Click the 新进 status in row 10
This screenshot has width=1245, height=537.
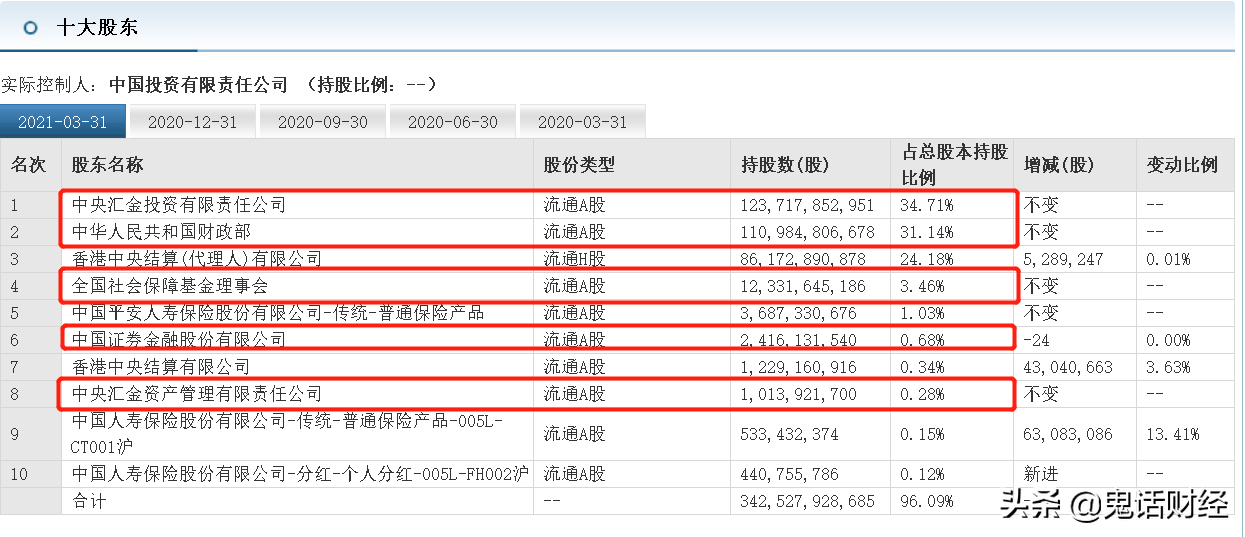coord(1040,473)
